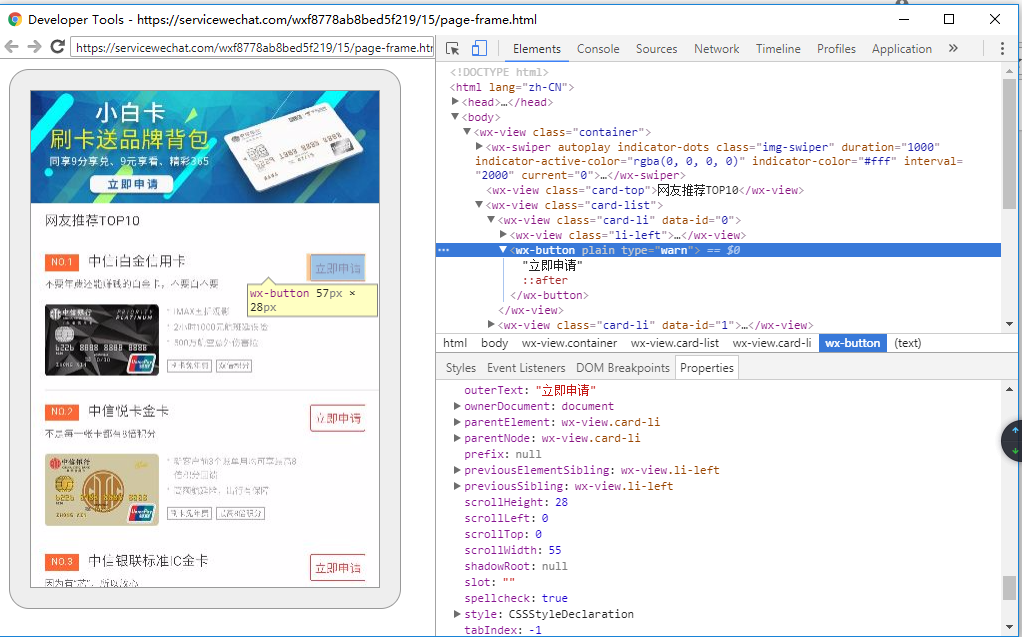The height and width of the screenshot is (637, 1022).
Task: Click the spellcheck: true property
Action: click(x=516, y=598)
